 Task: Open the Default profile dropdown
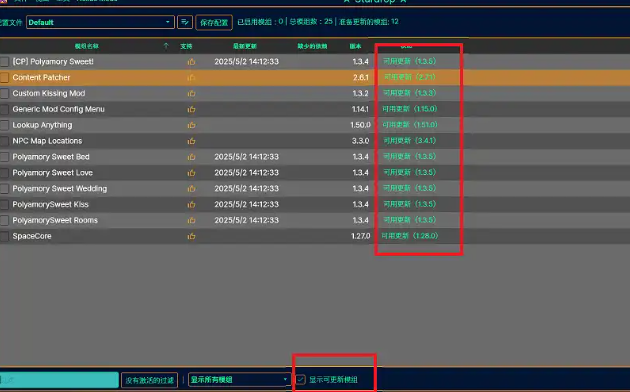[x=100, y=22]
